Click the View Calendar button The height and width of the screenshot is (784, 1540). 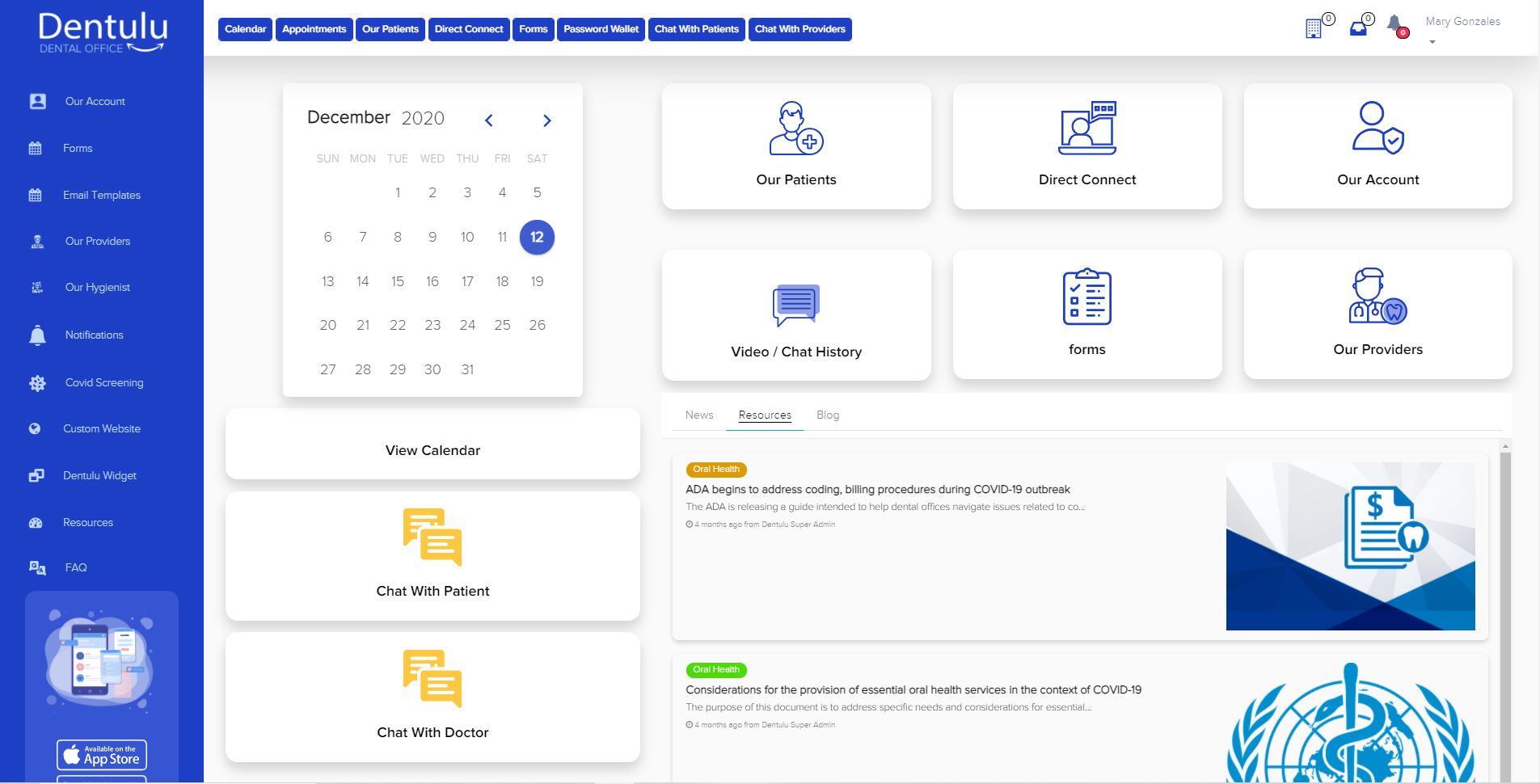(x=432, y=444)
